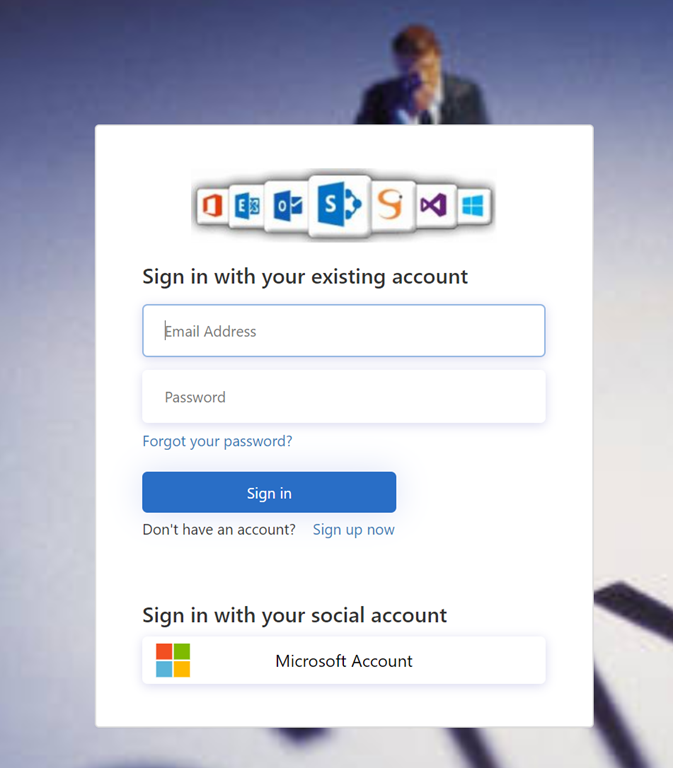Click the blue Windows logo icon

click(473, 205)
